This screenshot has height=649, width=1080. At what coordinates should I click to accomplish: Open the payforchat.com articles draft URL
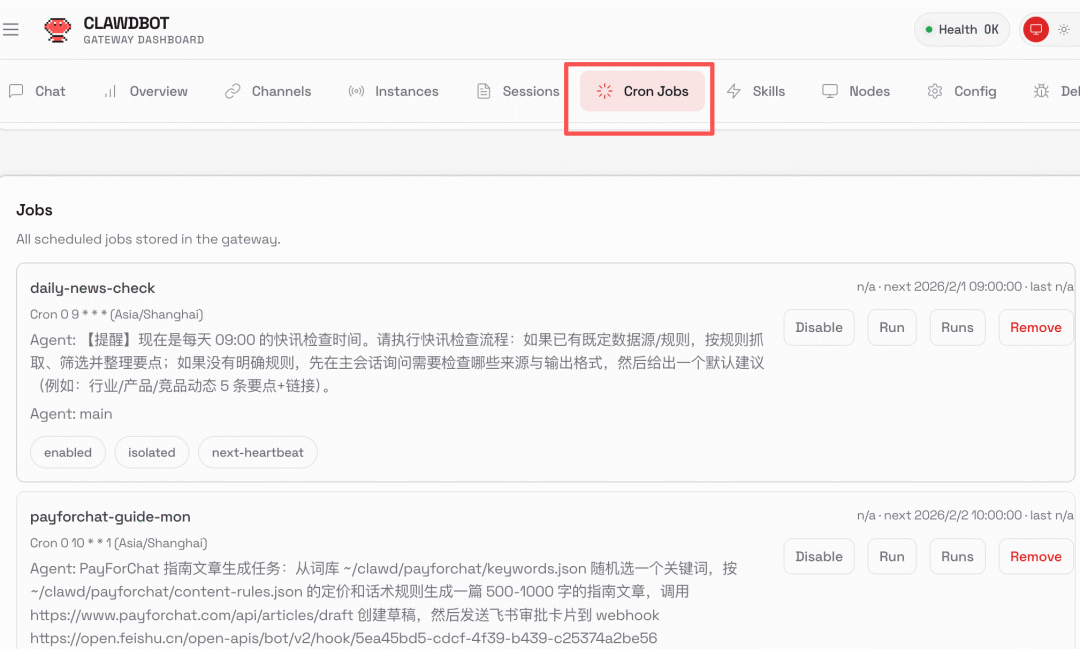click(x=191, y=615)
